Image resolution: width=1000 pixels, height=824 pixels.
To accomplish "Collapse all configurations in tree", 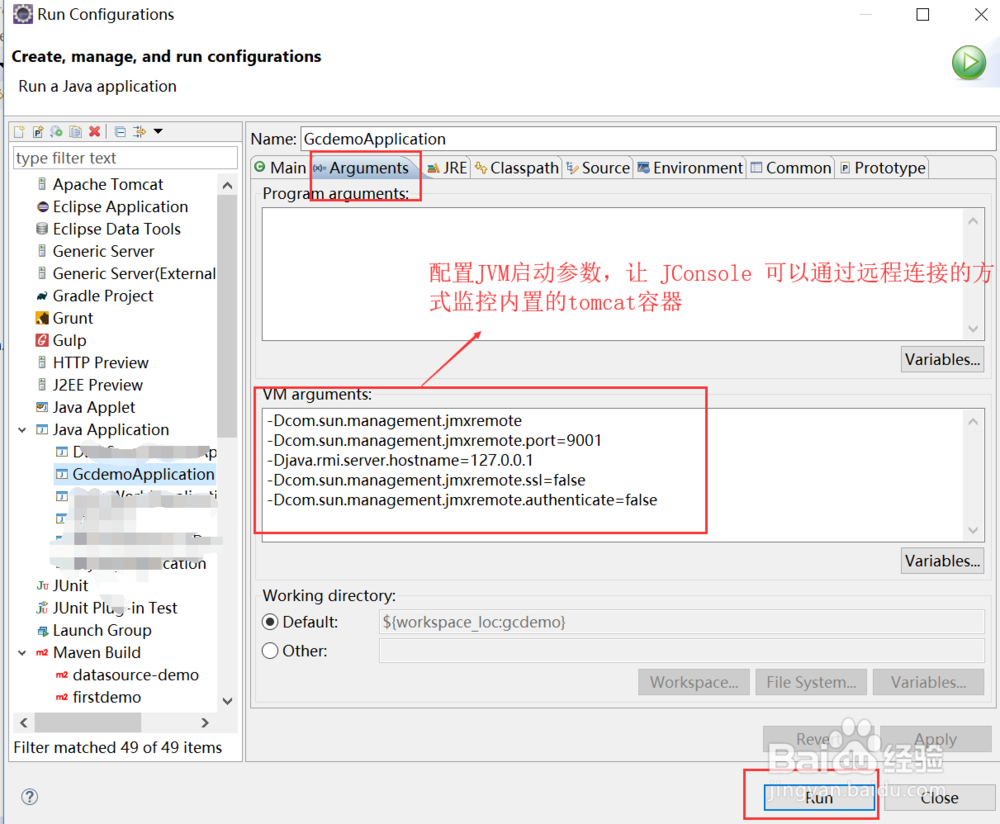I will click(x=120, y=131).
